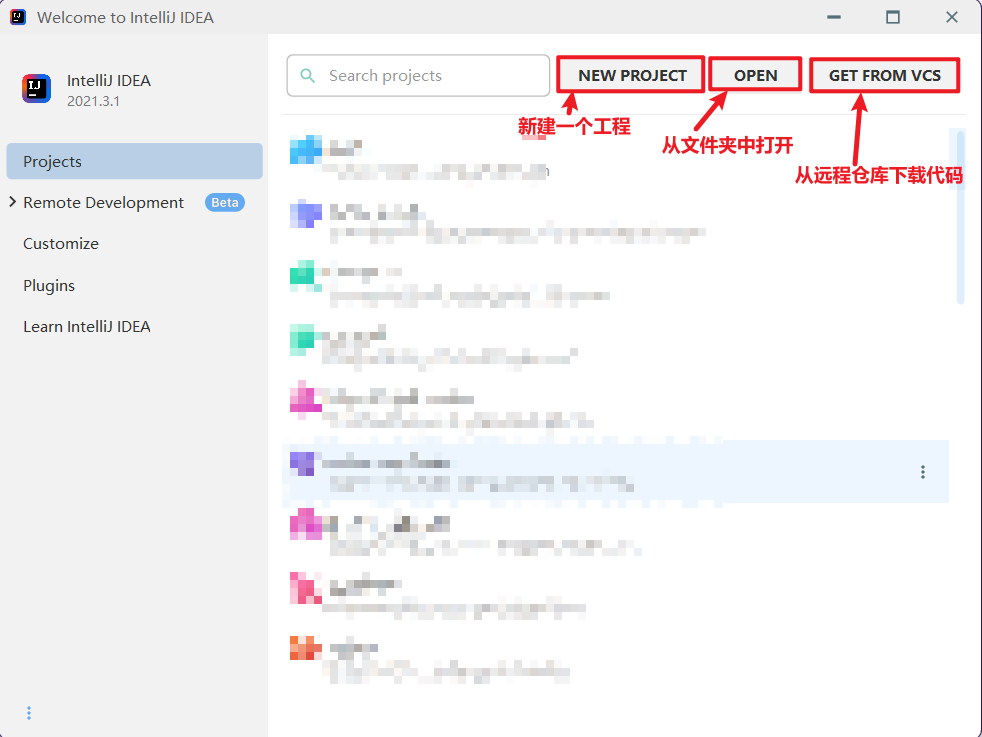This screenshot has height=737, width=982.
Task: Click IntelliJ icon in title bar
Action: [18, 17]
